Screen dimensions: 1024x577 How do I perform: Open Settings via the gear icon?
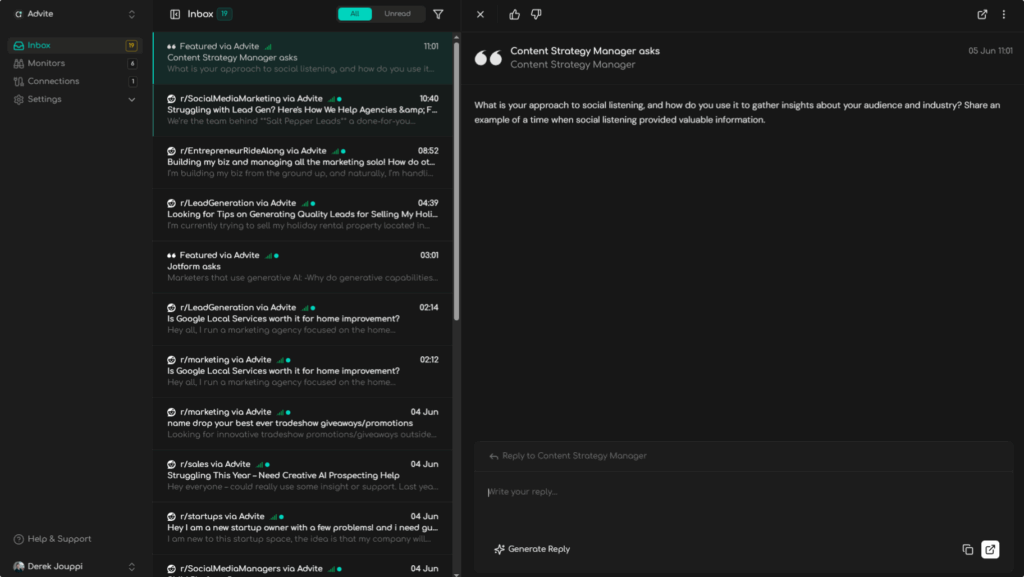point(18,99)
